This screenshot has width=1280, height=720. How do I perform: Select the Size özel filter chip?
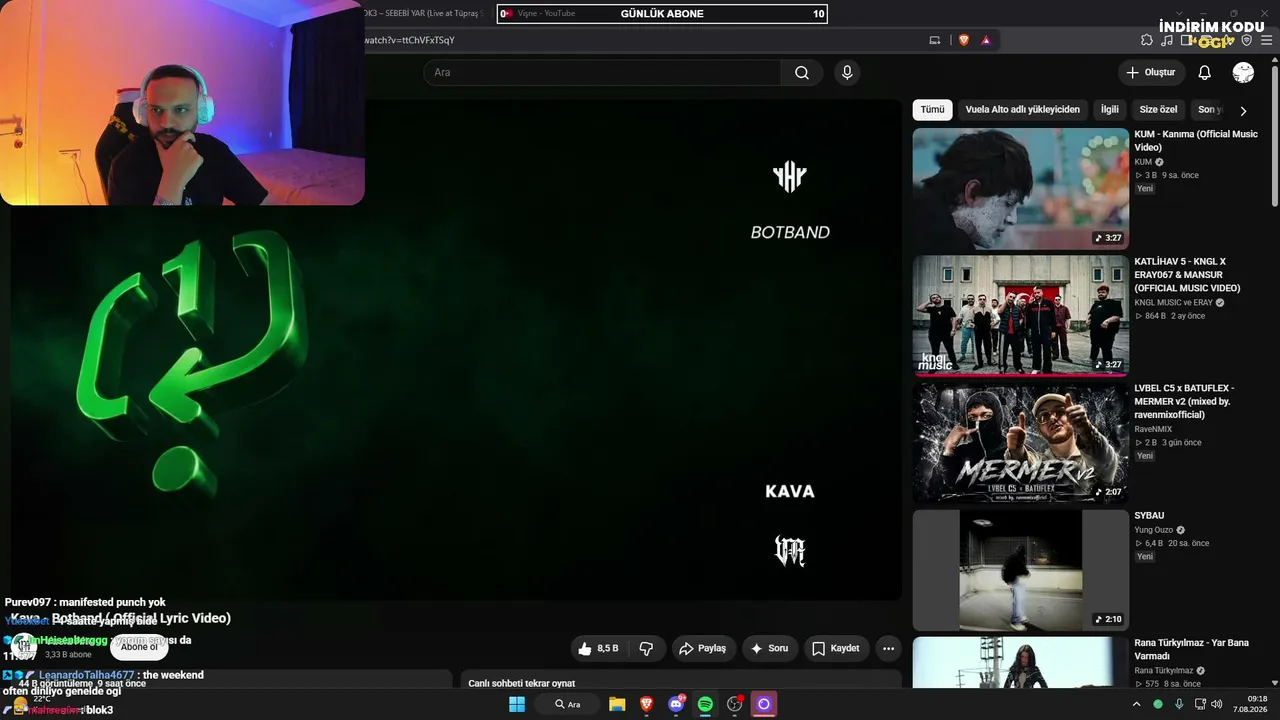(x=1159, y=110)
